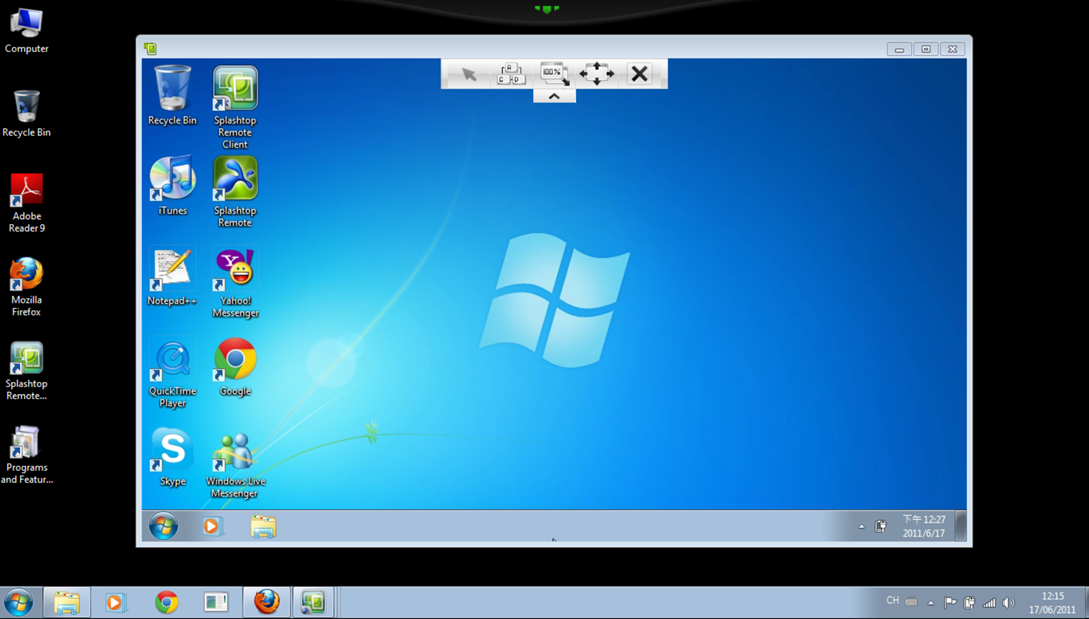Image resolution: width=1089 pixels, height=619 pixels.
Task: Open Programs and Features on local desktop
Action: point(26,454)
